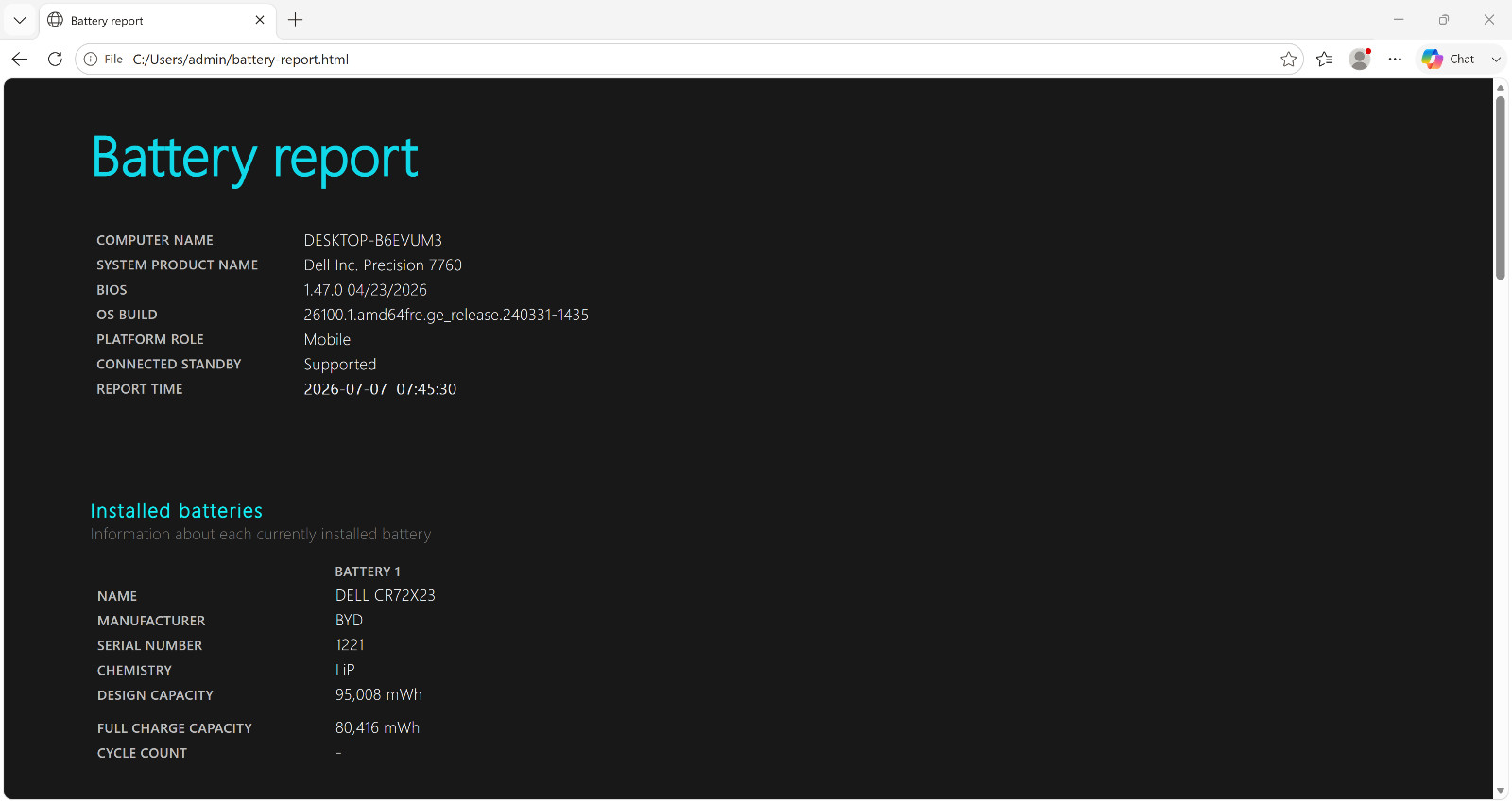Open the tab search chevron
Screen dimensions: 1512x803
click(x=20, y=20)
